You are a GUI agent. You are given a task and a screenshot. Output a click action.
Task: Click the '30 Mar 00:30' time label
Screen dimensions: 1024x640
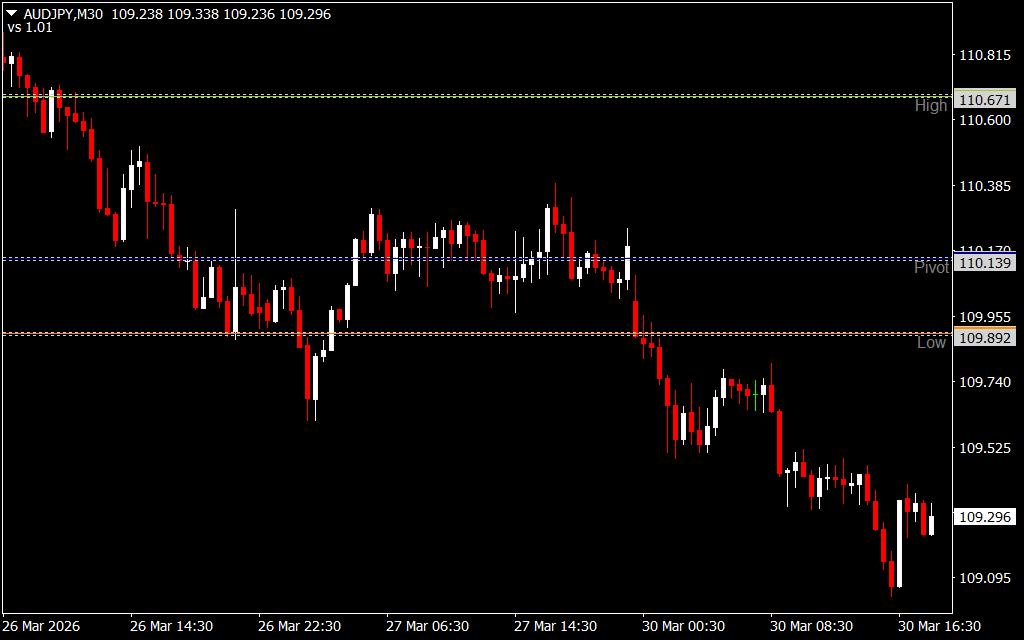(x=682, y=626)
